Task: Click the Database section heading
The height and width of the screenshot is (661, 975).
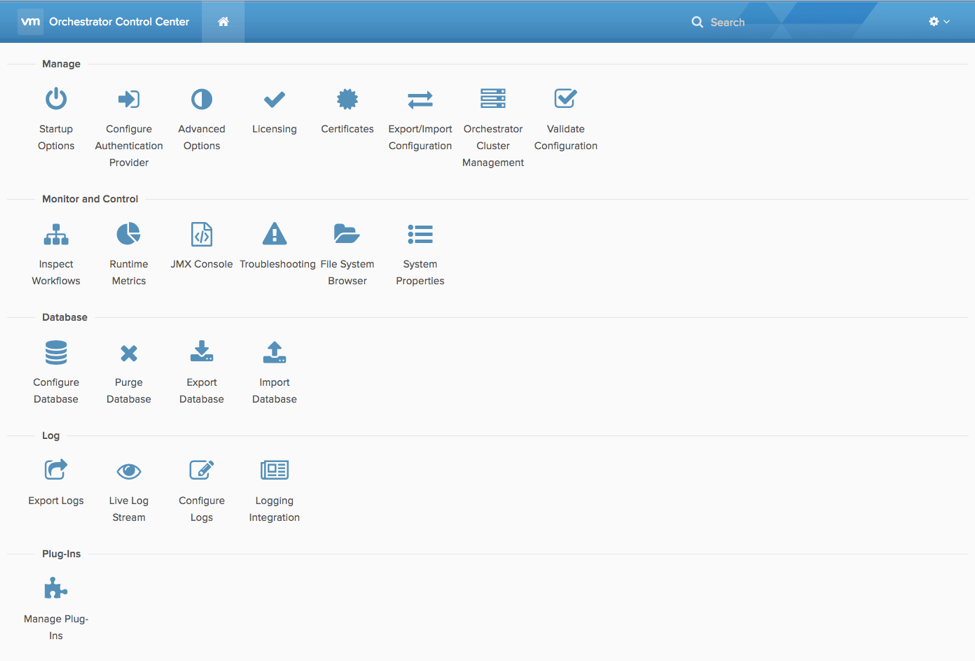Action: [65, 317]
